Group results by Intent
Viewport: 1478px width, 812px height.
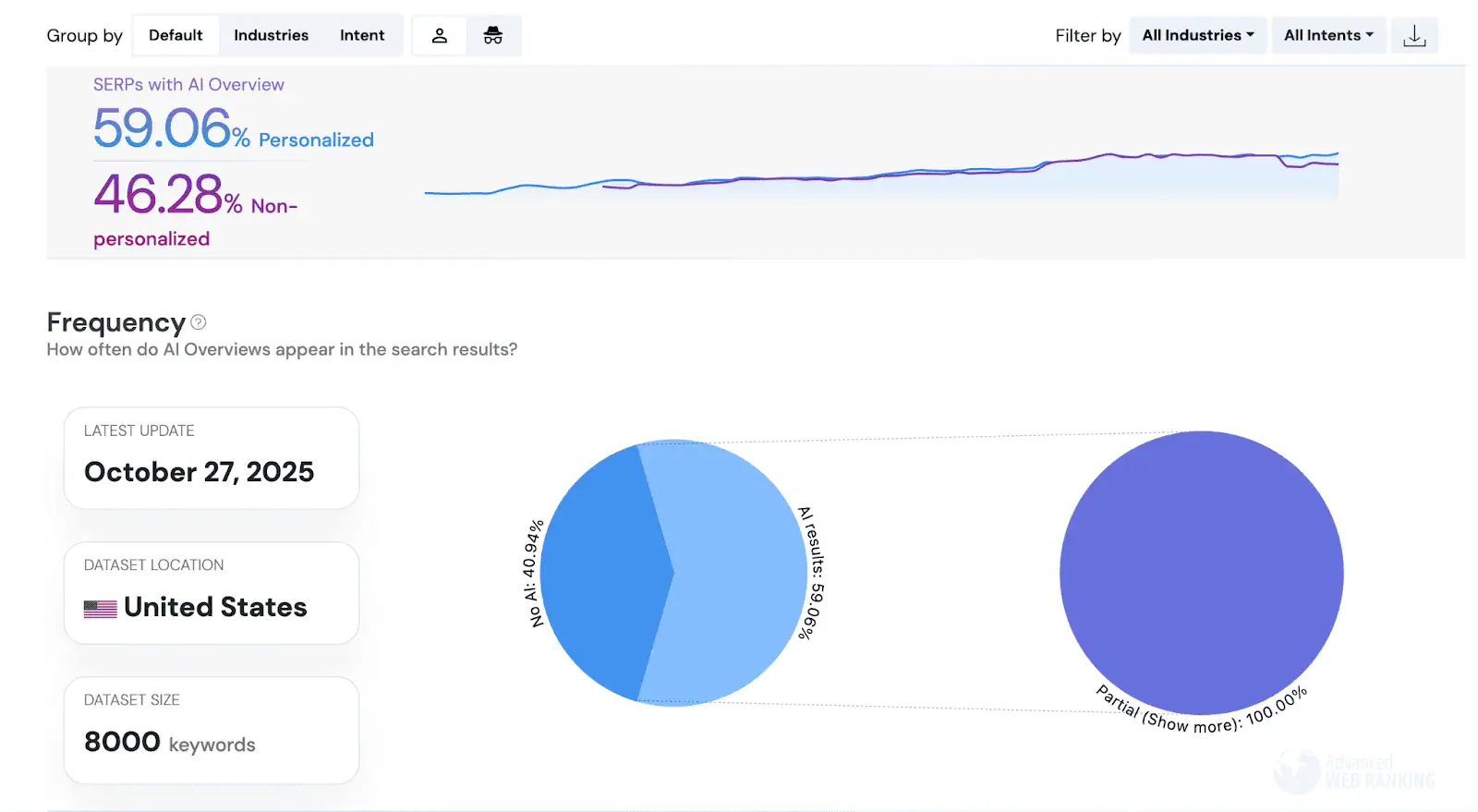click(362, 36)
